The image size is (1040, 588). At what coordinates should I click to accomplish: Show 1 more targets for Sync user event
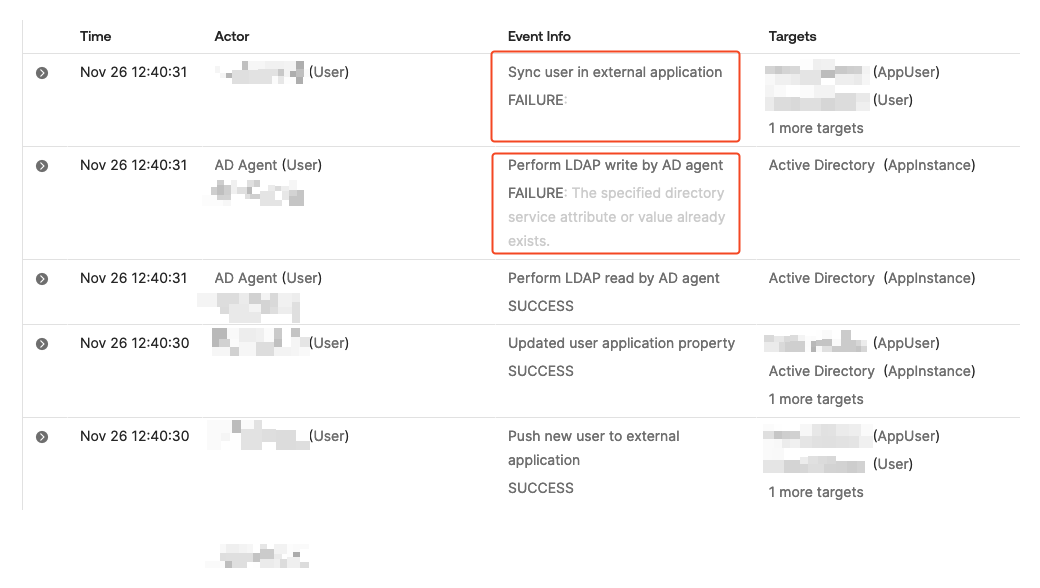tap(816, 128)
